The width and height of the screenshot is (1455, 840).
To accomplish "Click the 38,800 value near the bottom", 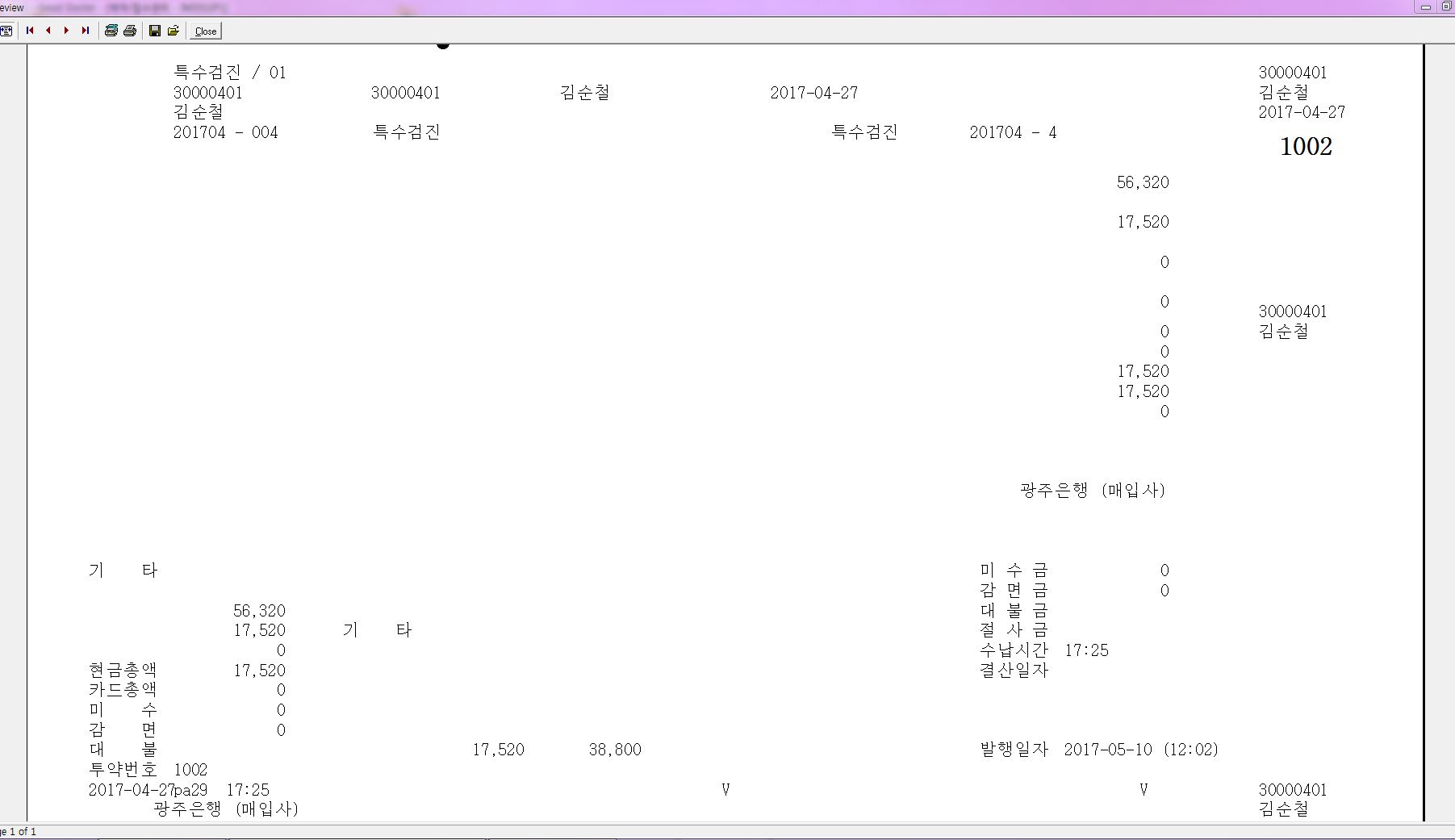I will point(615,750).
